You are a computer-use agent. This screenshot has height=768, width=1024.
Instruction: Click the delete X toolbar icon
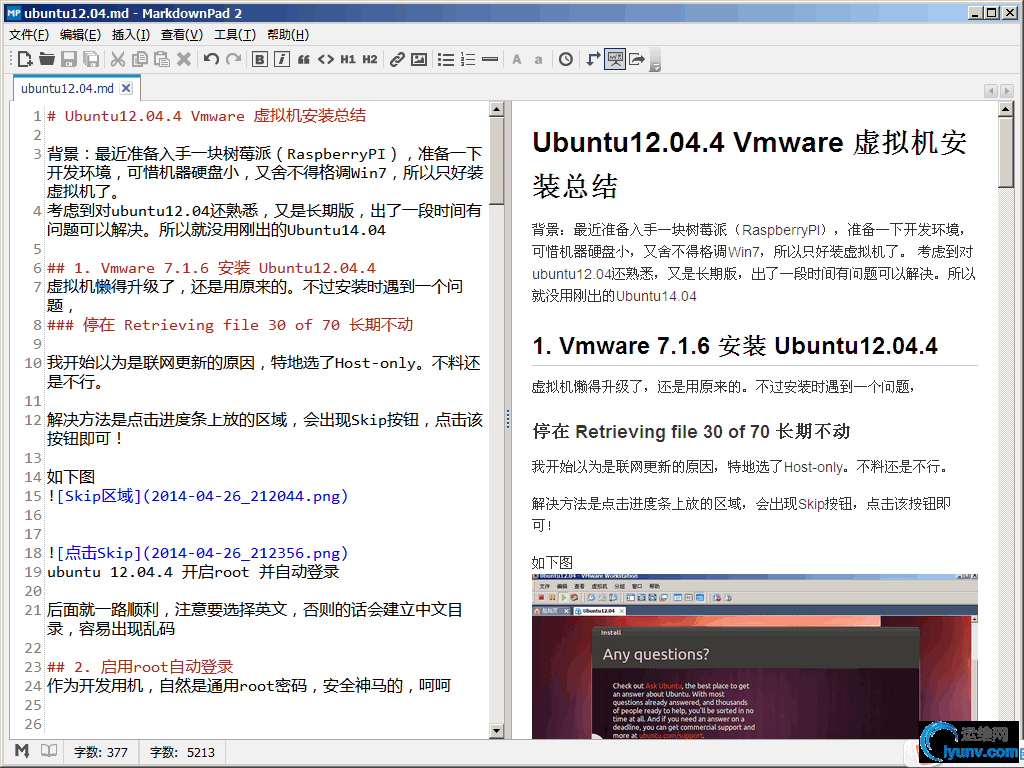[184, 59]
